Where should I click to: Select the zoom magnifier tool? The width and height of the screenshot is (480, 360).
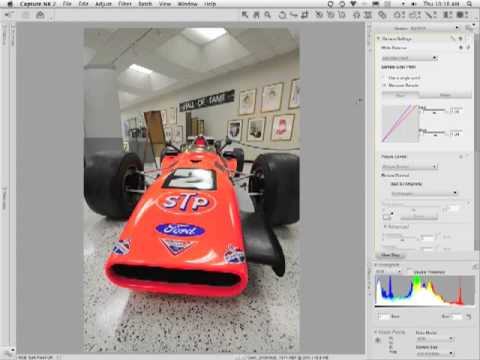point(268,15)
